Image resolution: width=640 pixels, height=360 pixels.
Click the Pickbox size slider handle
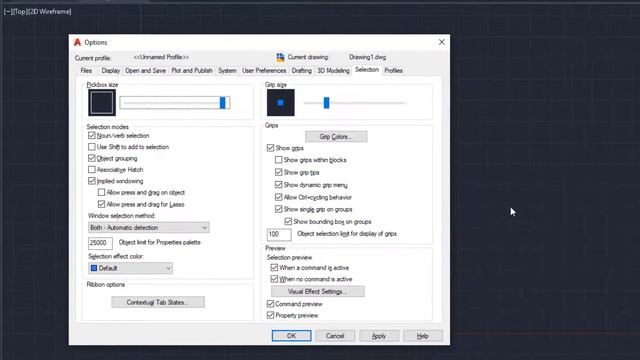[x=223, y=102]
